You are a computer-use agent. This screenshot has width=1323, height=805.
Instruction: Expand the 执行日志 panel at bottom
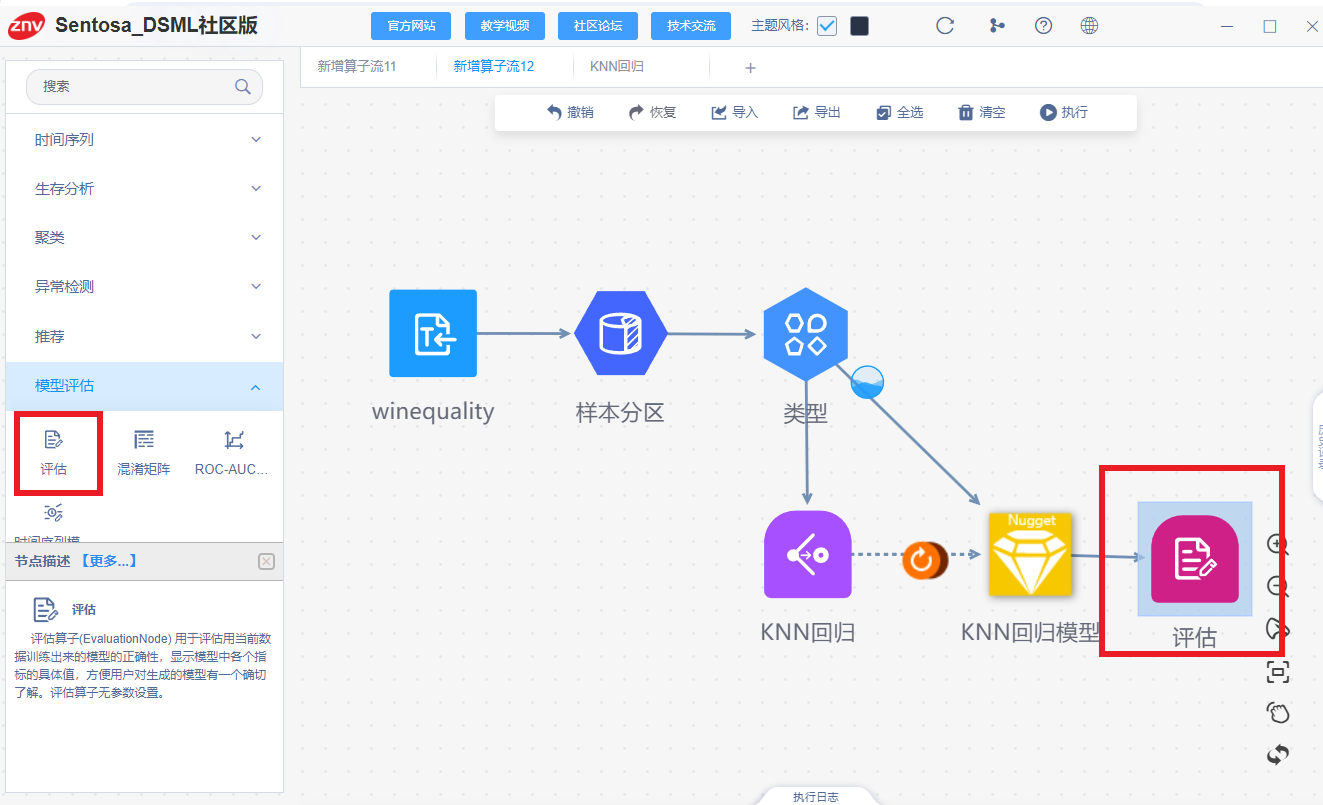(815, 797)
